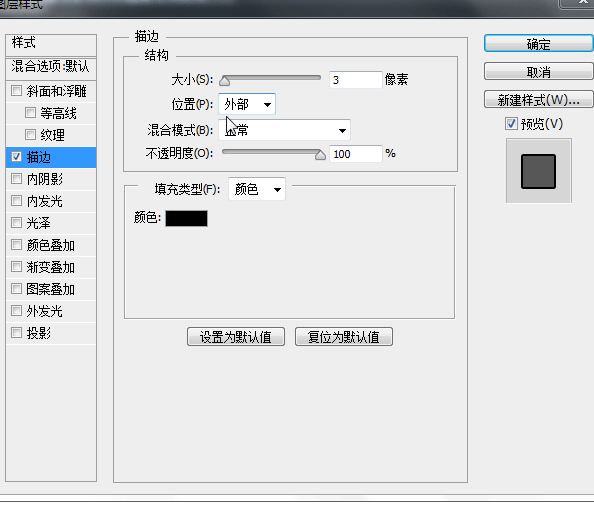Enable the 内阴影 checkbox
This screenshot has width=594, height=516.
click(16, 178)
